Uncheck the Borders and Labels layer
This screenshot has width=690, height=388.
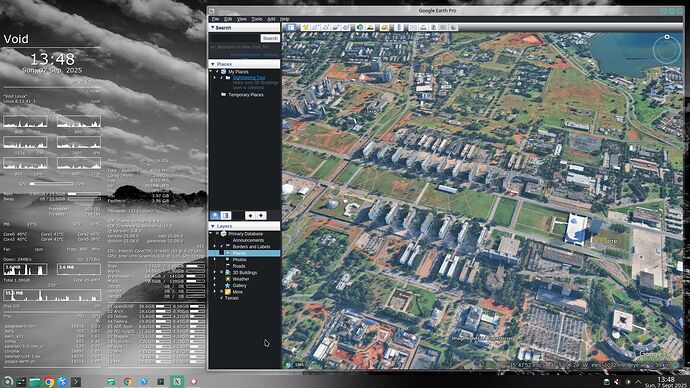click(222, 246)
